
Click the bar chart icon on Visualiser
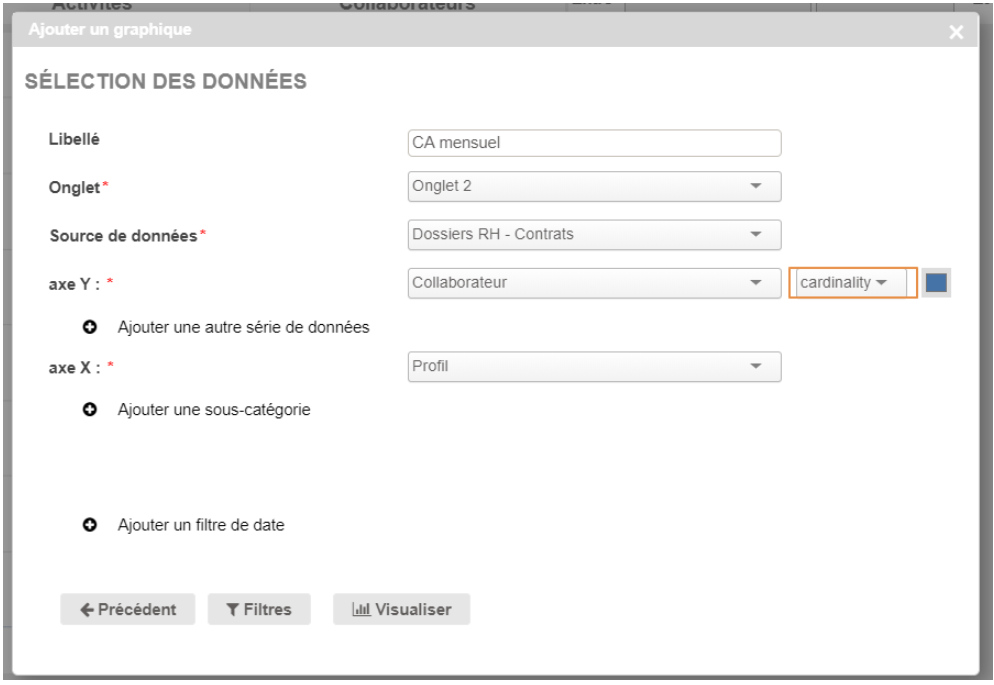pyautogui.click(x=359, y=610)
